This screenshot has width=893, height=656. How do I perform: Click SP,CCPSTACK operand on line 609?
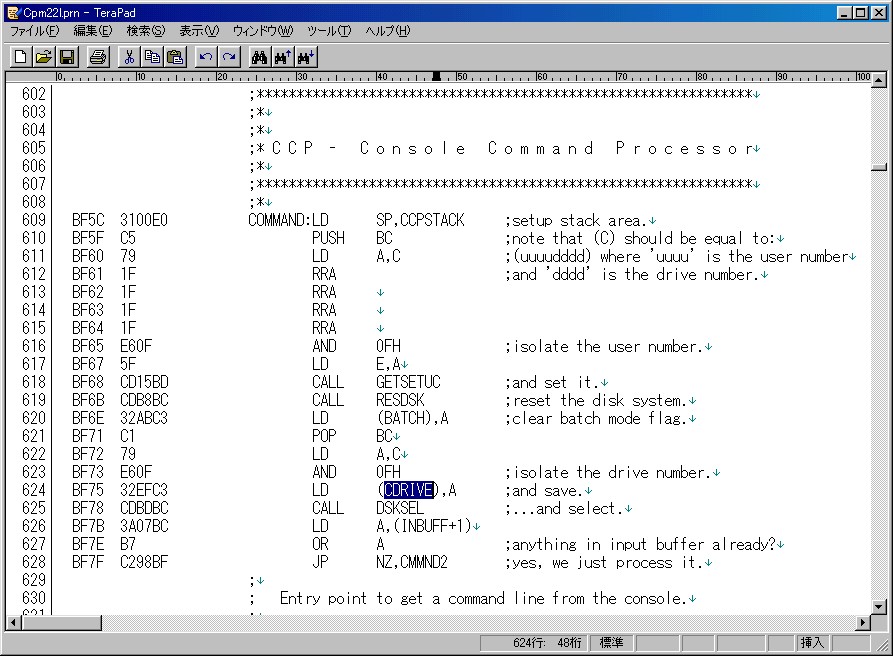click(420, 220)
